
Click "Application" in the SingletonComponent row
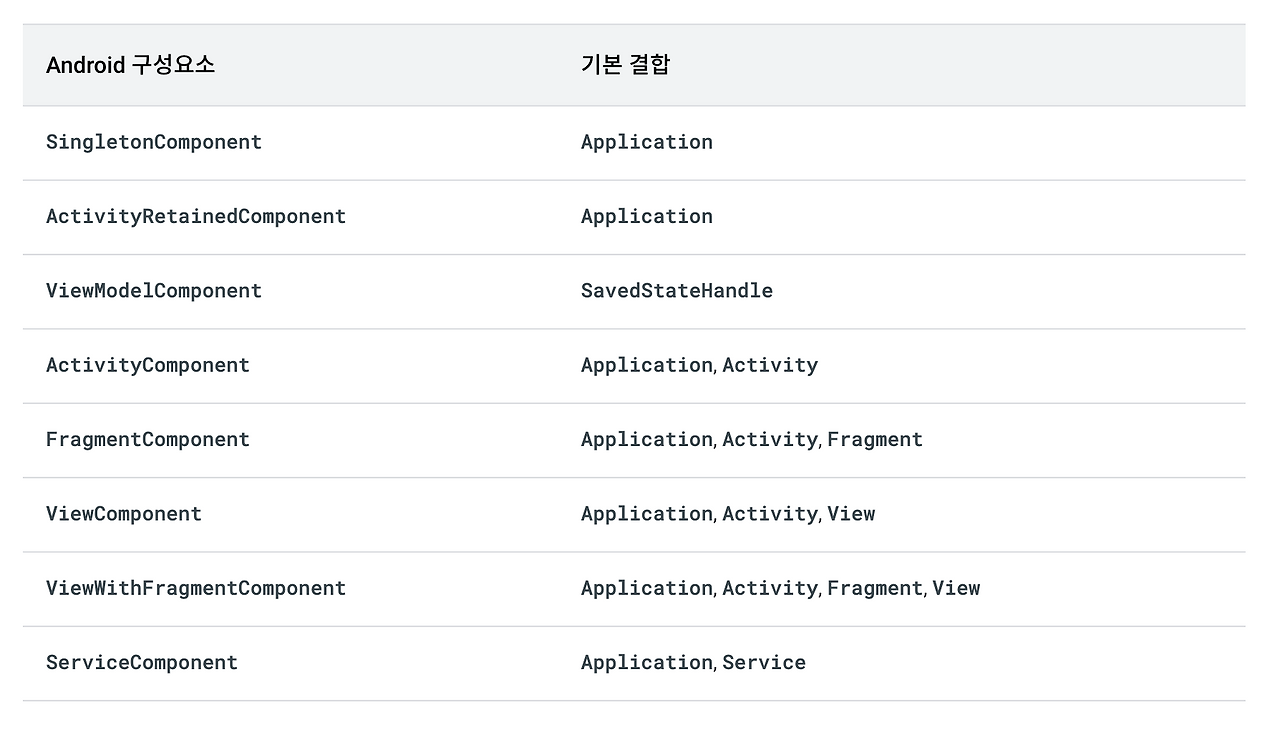(647, 142)
